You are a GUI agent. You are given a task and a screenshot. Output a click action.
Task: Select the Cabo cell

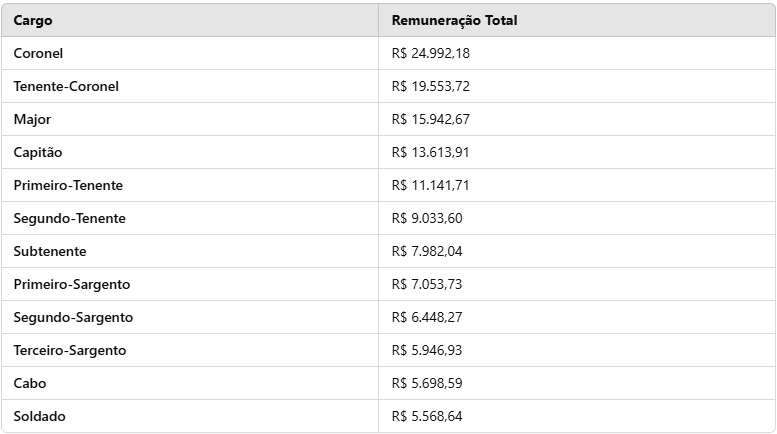click(30, 383)
